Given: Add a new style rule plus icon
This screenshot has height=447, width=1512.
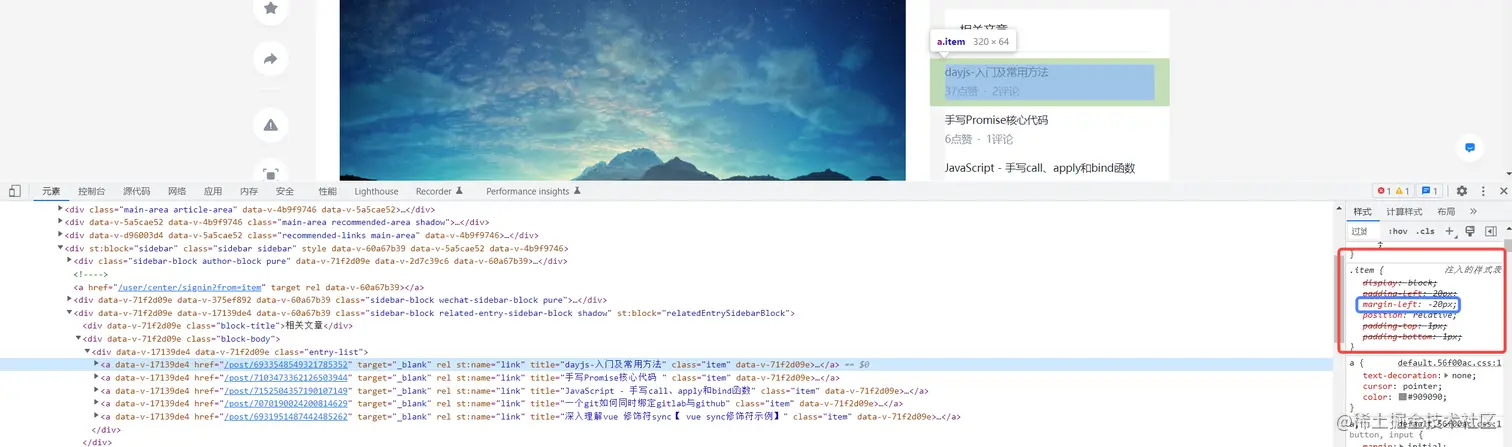Looking at the screenshot, I should tap(1450, 231).
